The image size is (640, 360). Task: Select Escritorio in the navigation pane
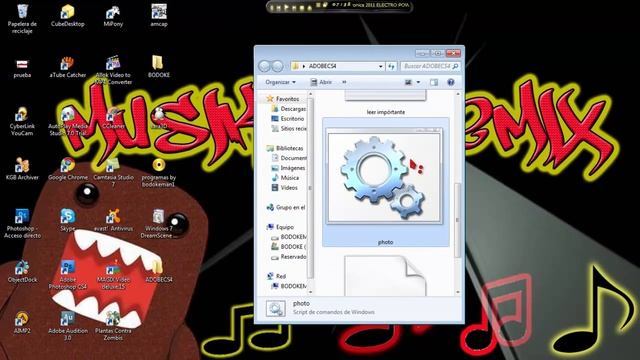pos(288,119)
